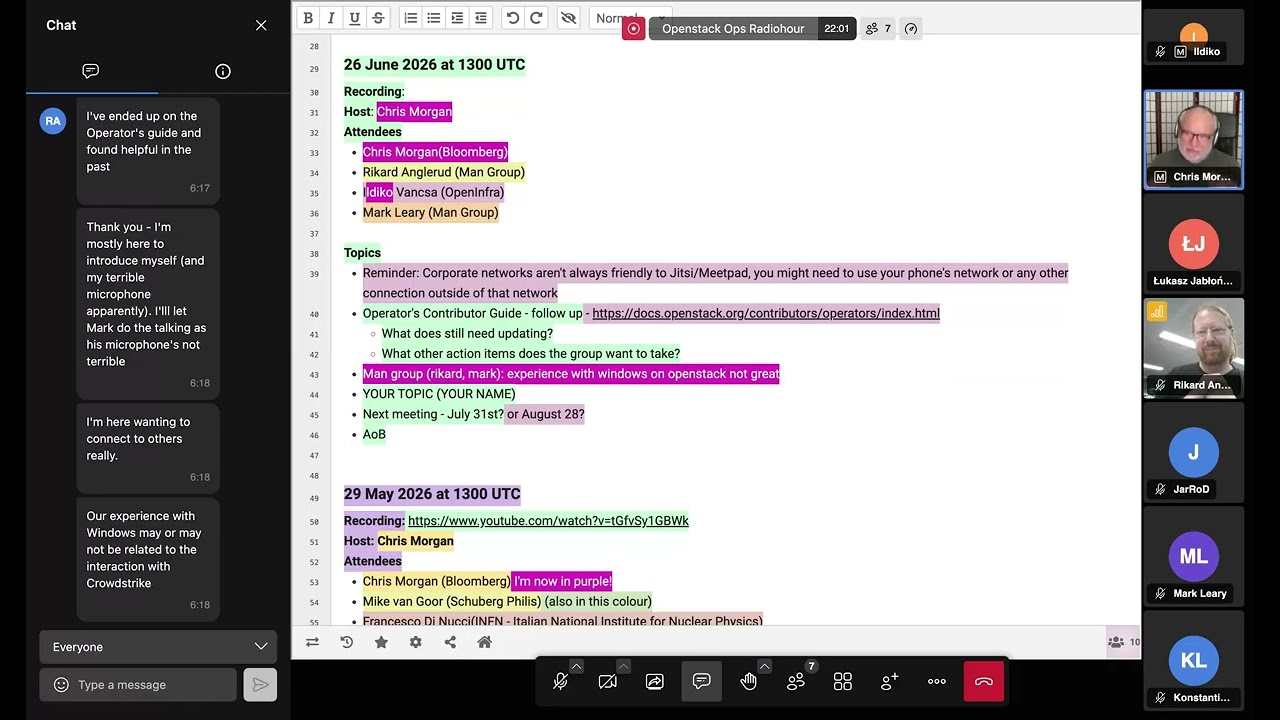Viewport: 1280px width, 720px height.
Task: Click the 'AoB' topic line
Action: pyautogui.click(x=374, y=434)
